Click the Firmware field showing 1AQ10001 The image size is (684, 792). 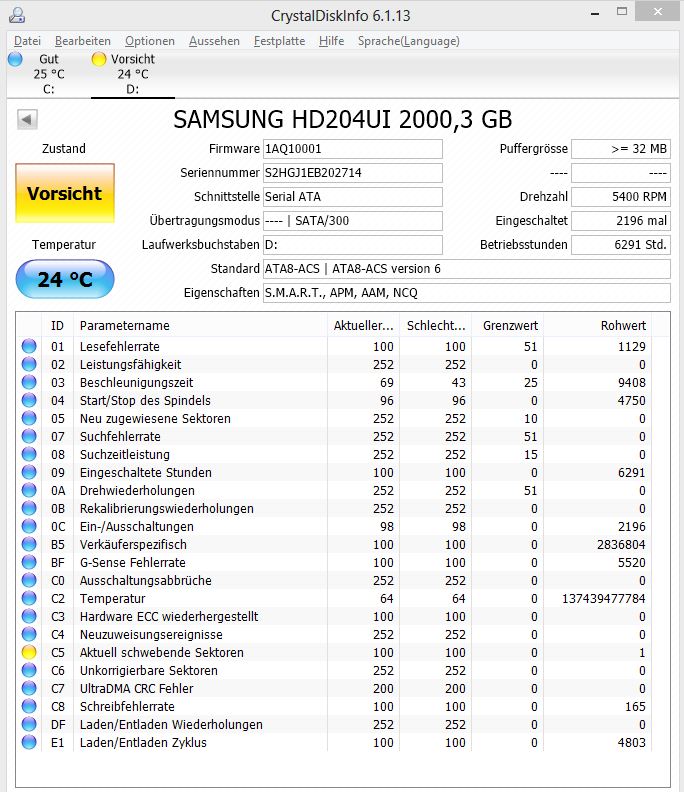353,148
